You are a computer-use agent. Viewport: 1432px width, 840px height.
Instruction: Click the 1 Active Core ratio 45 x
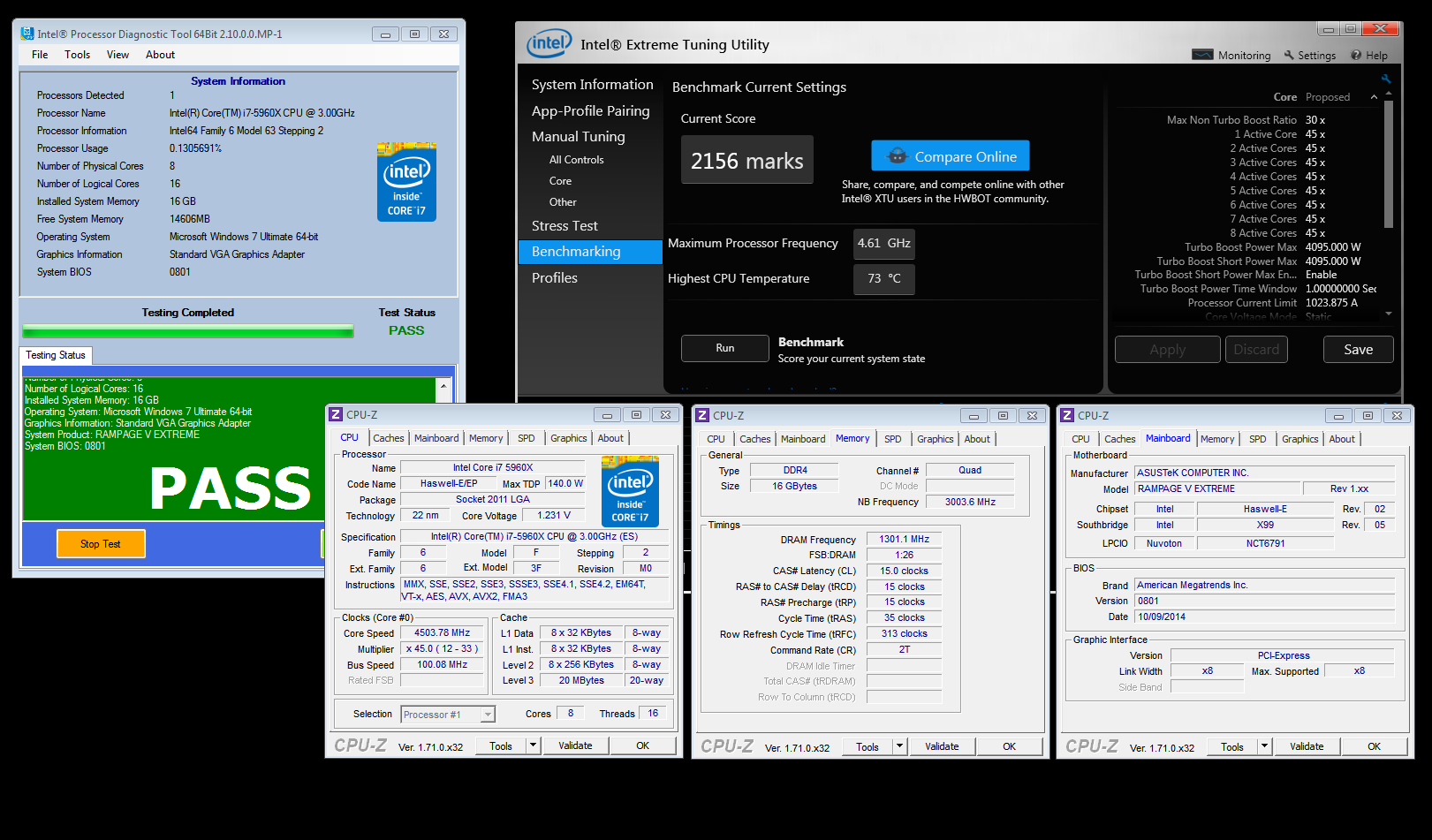pos(1315,134)
